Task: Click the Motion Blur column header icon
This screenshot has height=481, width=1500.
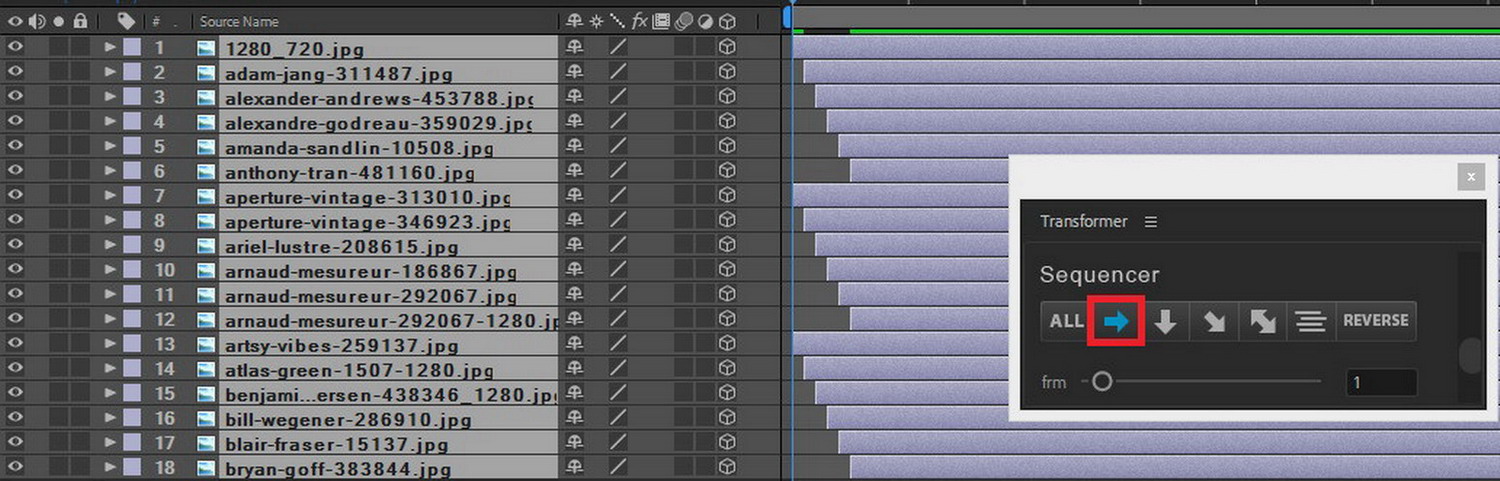Action: pyautogui.click(x=683, y=21)
